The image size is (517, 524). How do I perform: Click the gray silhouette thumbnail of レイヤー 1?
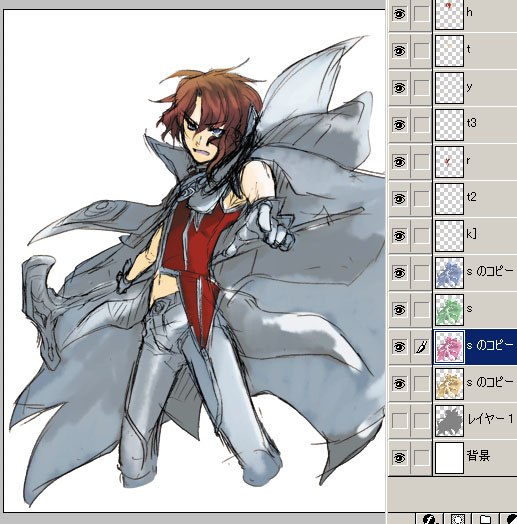[x=449, y=420]
